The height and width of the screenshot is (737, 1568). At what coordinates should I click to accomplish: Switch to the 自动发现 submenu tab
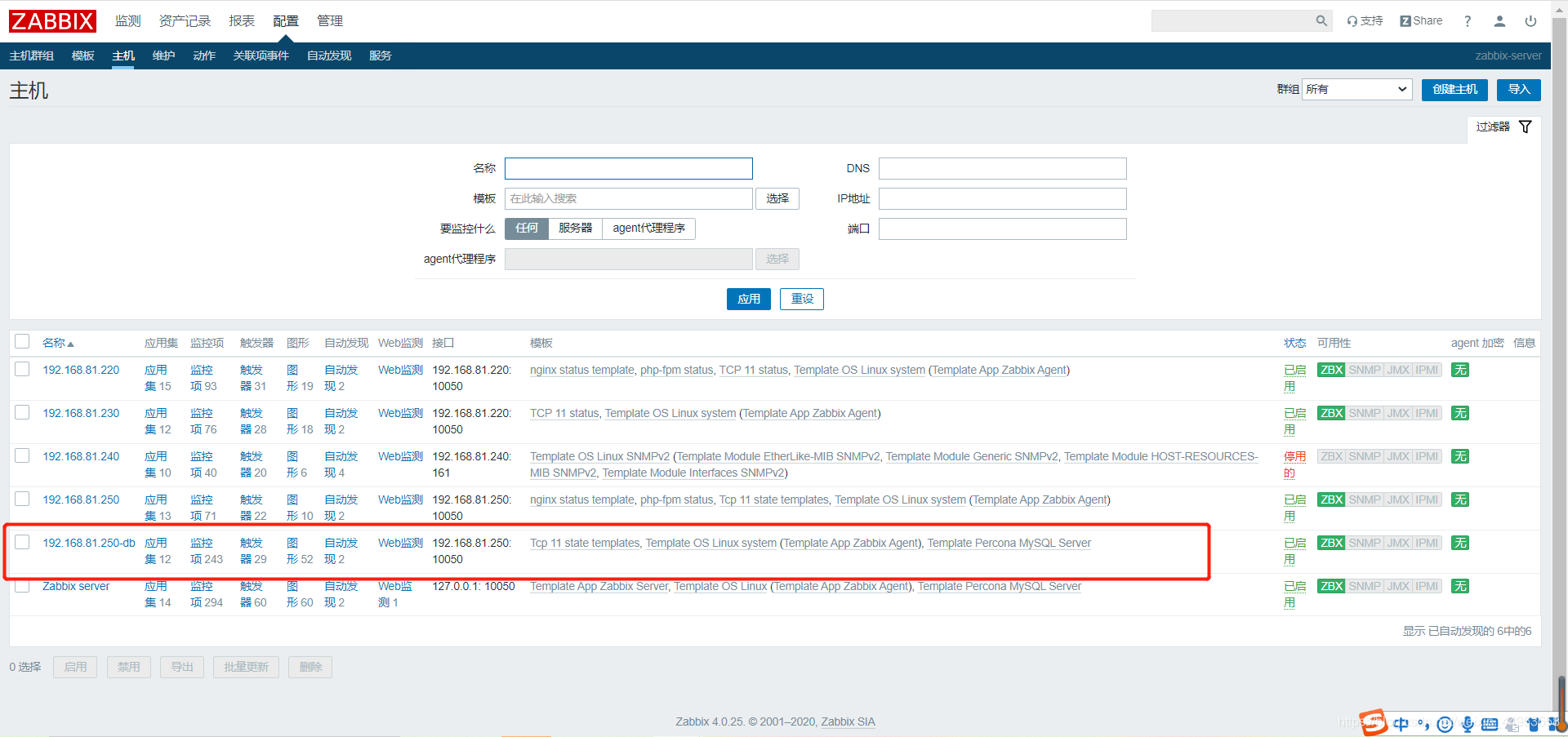(x=329, y=55)
